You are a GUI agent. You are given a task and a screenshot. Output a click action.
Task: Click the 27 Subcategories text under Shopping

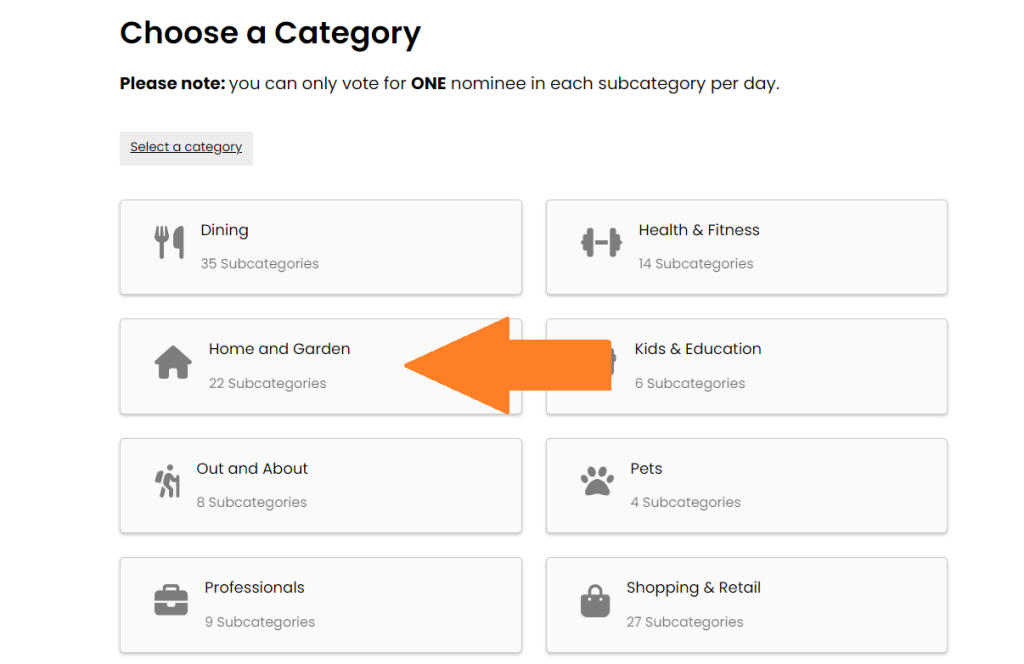[x=684, y=622]
